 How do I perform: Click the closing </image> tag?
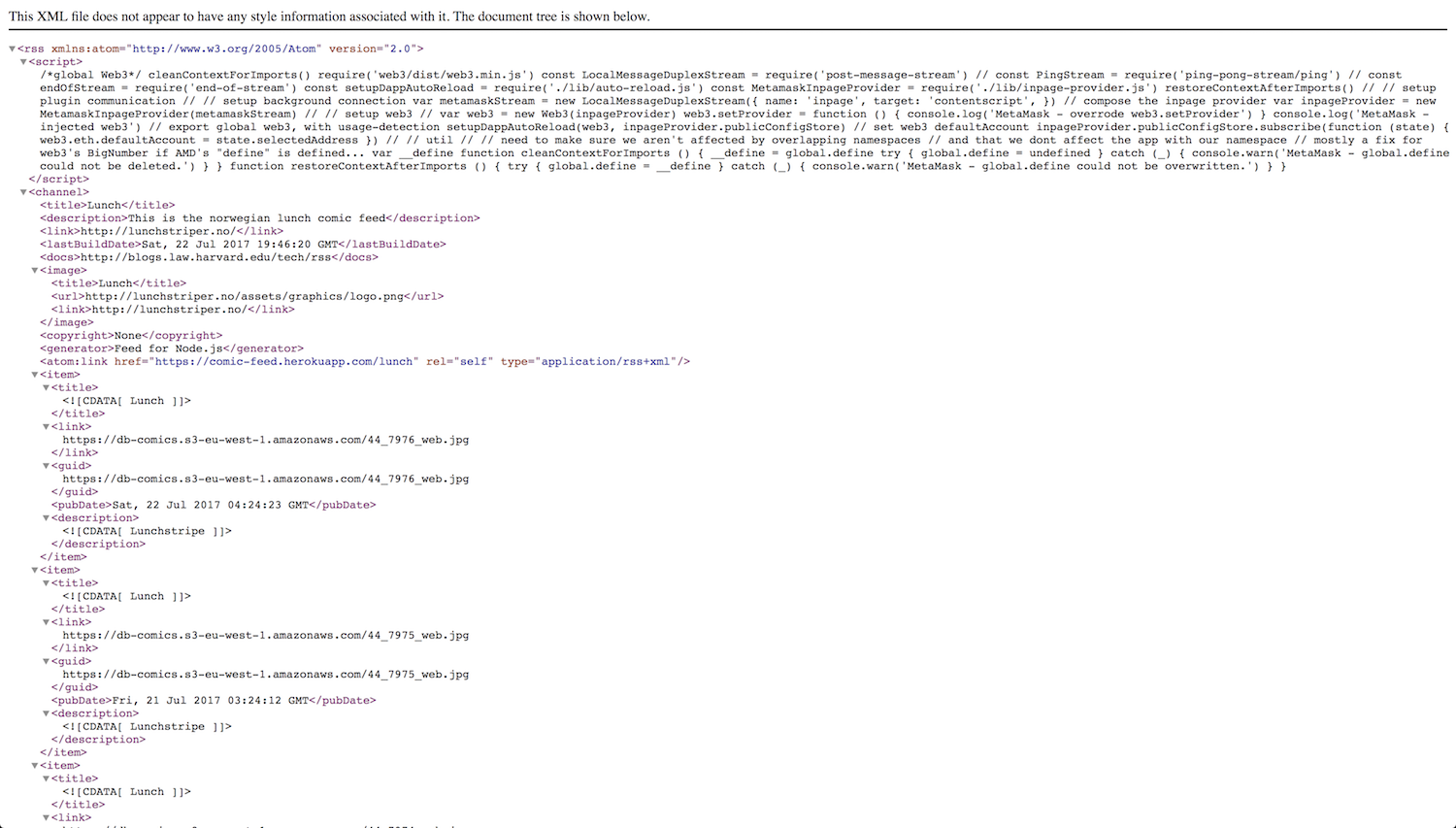(67, 322)
